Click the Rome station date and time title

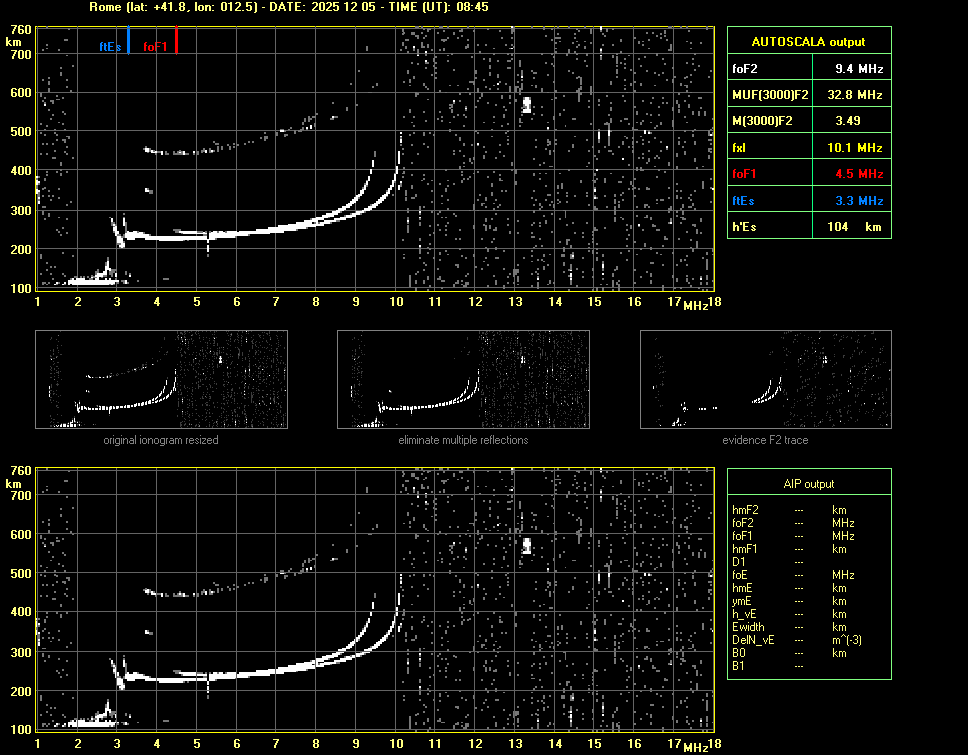click(288, 7)
